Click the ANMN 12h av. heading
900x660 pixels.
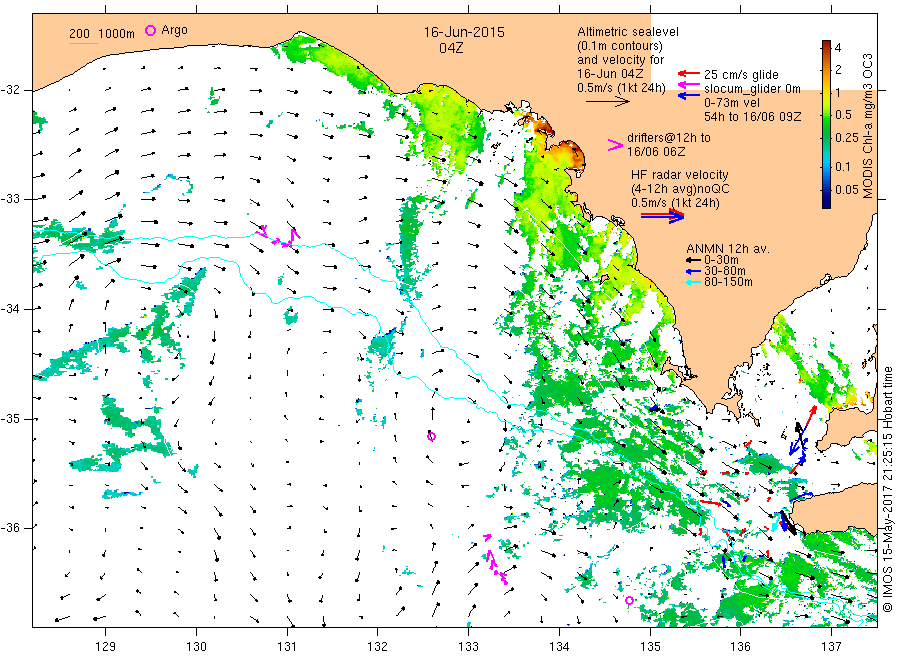[x=728, y=249]
